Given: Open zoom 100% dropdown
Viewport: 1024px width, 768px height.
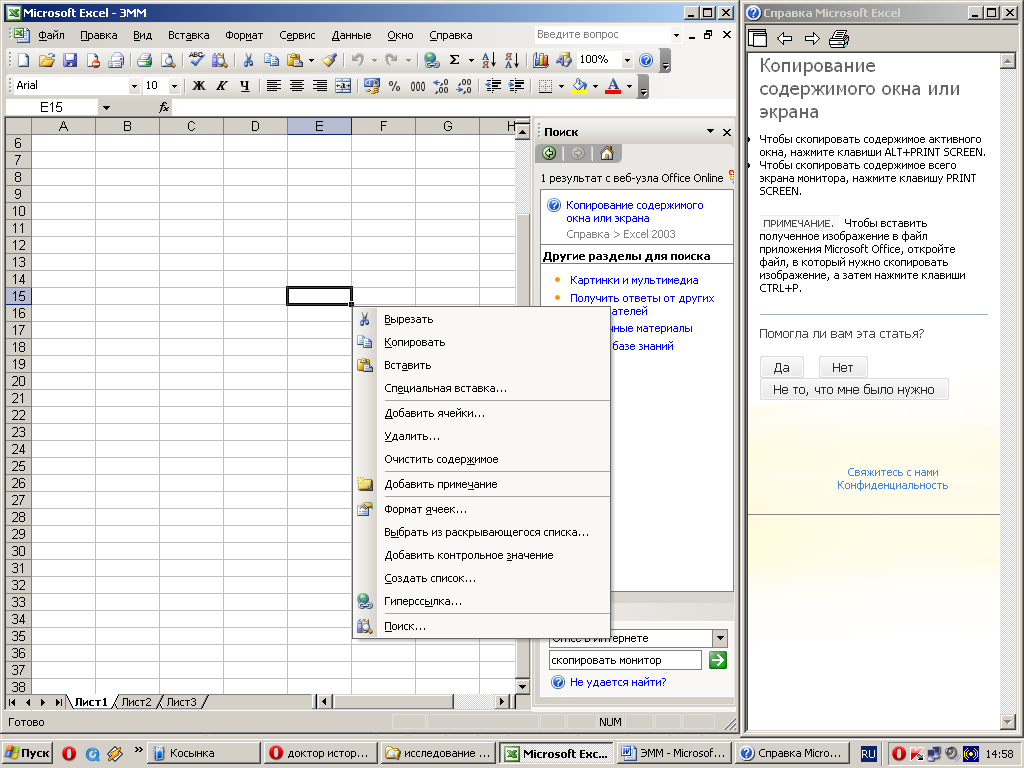Looking at the screenshot, I should click(x=627, y=60).
